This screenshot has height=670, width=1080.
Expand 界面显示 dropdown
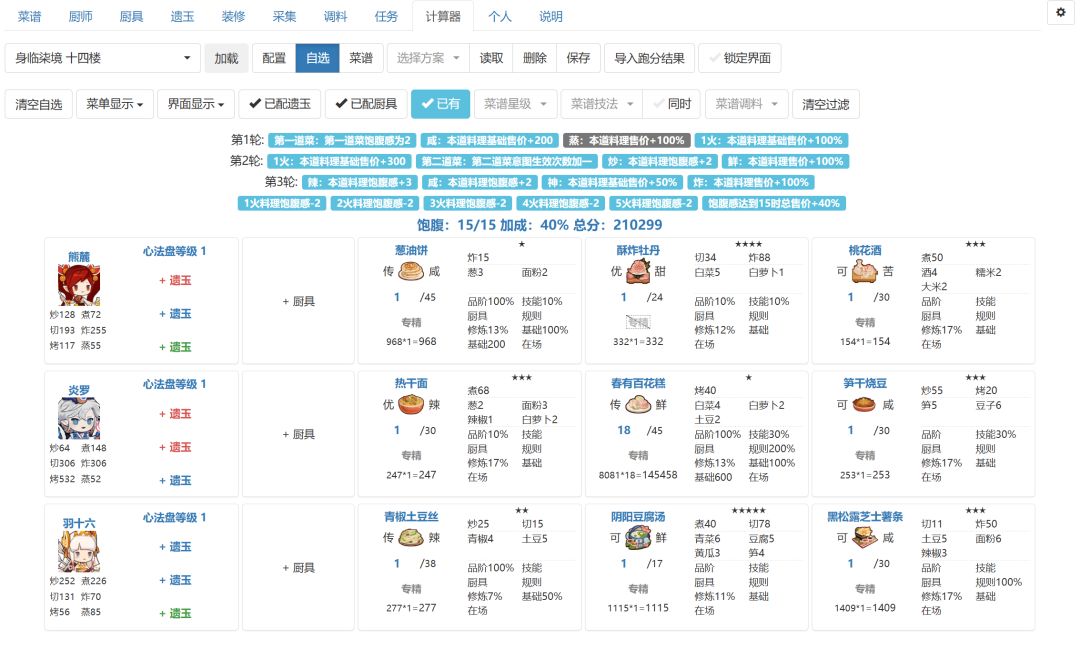[x=196, y=104]
